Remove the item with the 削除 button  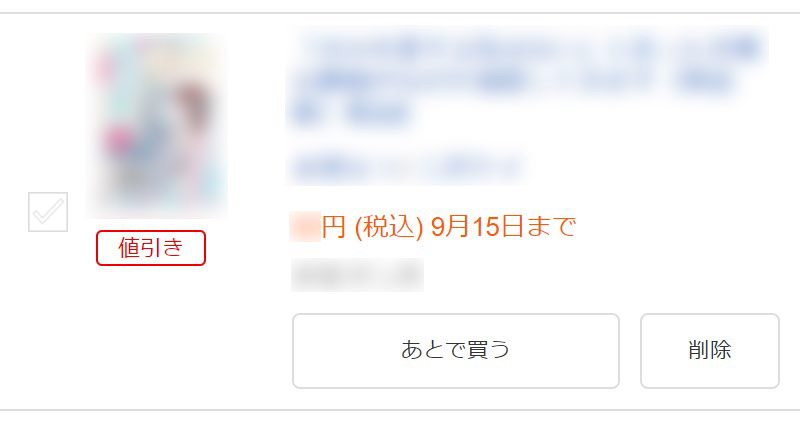click(x=710, y=351)
